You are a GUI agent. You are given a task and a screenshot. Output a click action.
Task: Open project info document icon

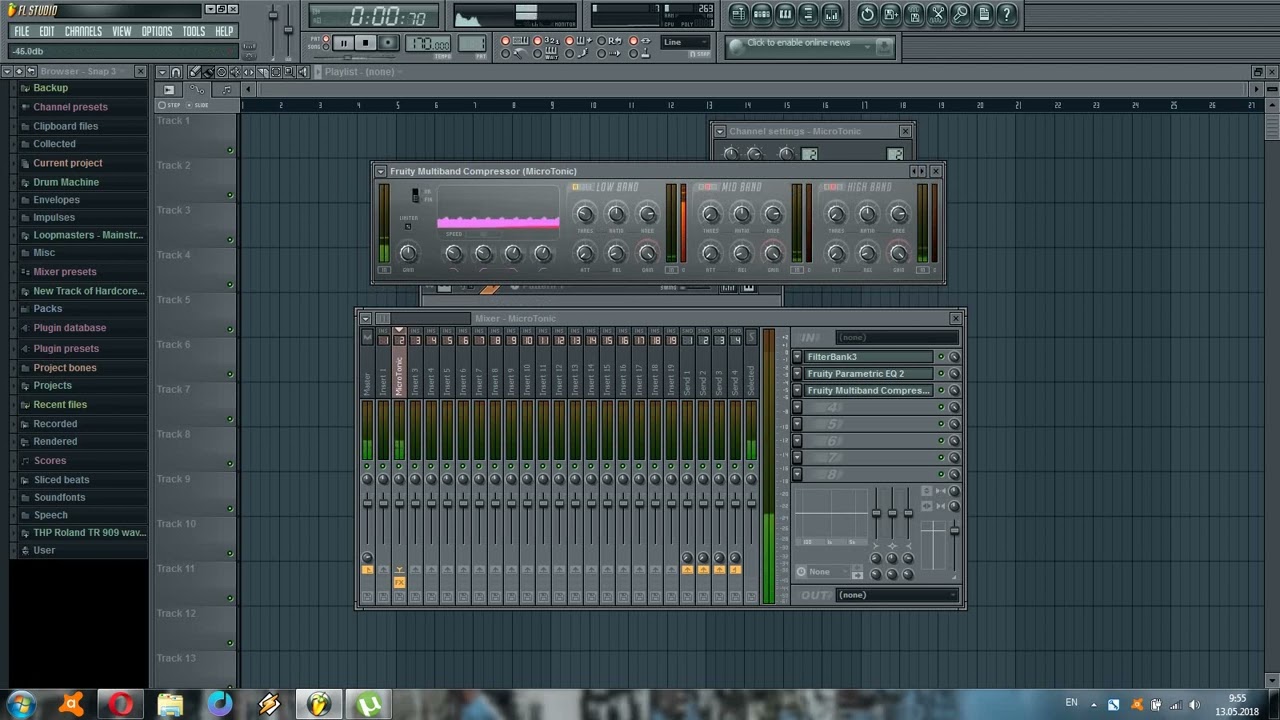(984, 14)
